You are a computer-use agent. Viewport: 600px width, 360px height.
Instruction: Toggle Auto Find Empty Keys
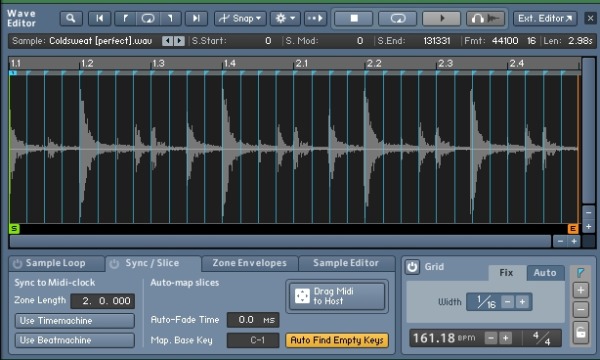click(x=337, y=340)
